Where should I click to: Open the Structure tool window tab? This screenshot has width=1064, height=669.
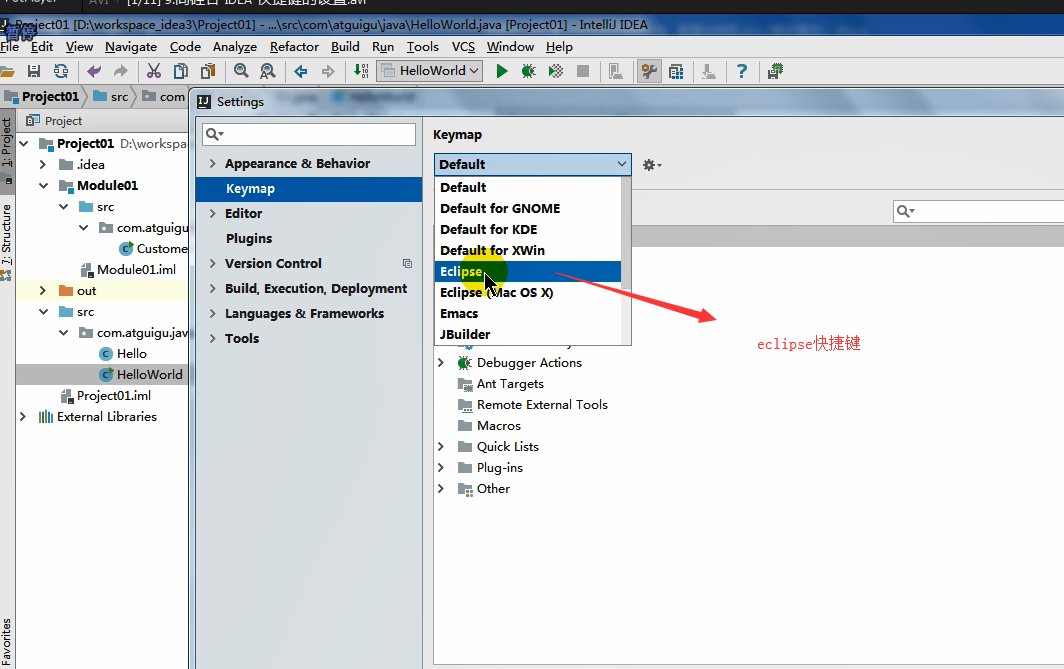pos(7,241)
